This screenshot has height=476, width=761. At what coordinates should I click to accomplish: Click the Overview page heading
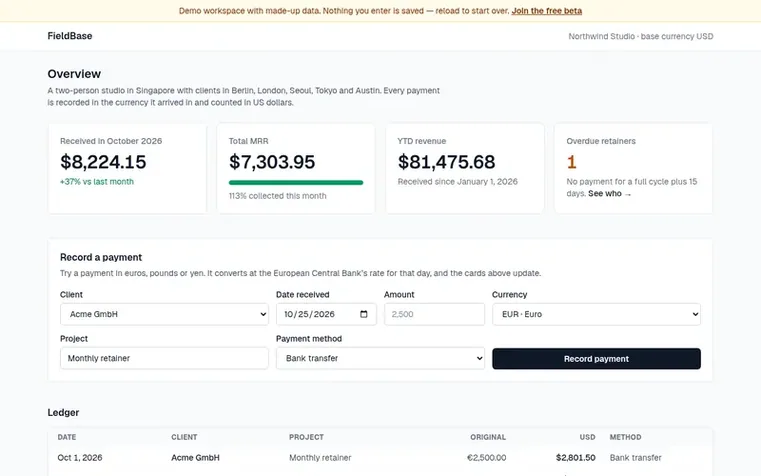pyautogui.click(x=74, y=74)
